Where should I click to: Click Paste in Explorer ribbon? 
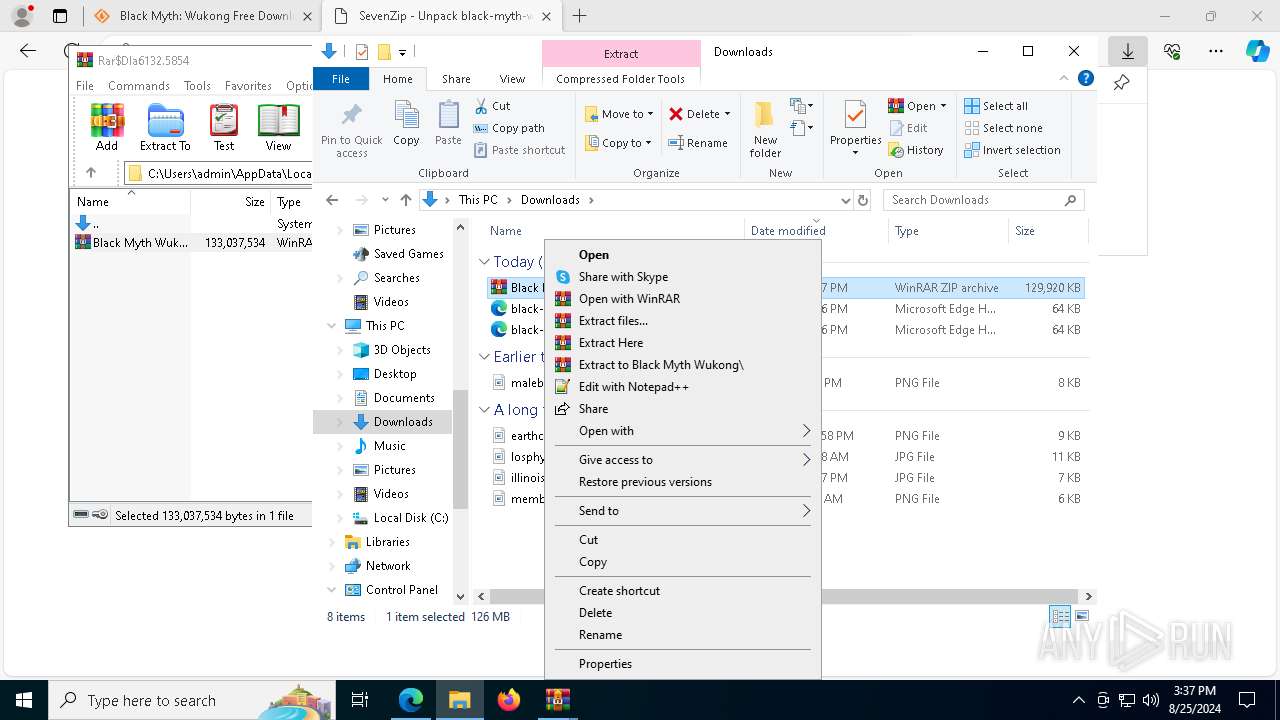click(x=448, y=124)
